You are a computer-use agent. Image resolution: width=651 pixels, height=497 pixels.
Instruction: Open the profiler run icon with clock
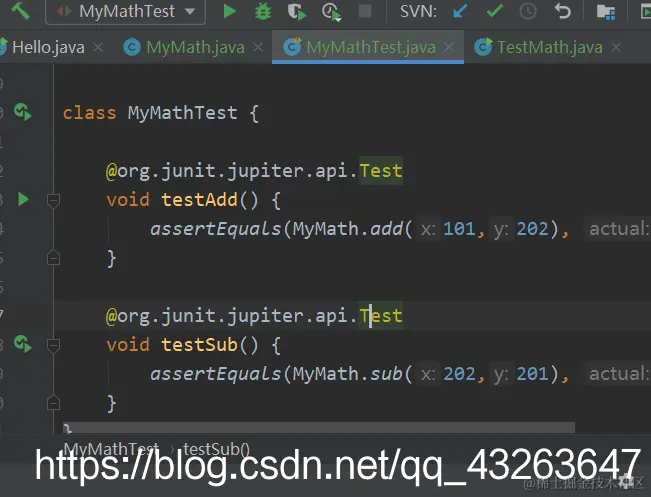(x=332, y=12)
